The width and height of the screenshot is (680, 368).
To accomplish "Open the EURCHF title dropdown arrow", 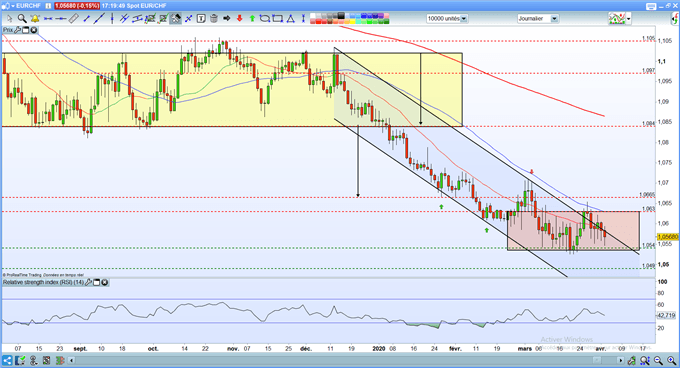I will pos(13,6).
